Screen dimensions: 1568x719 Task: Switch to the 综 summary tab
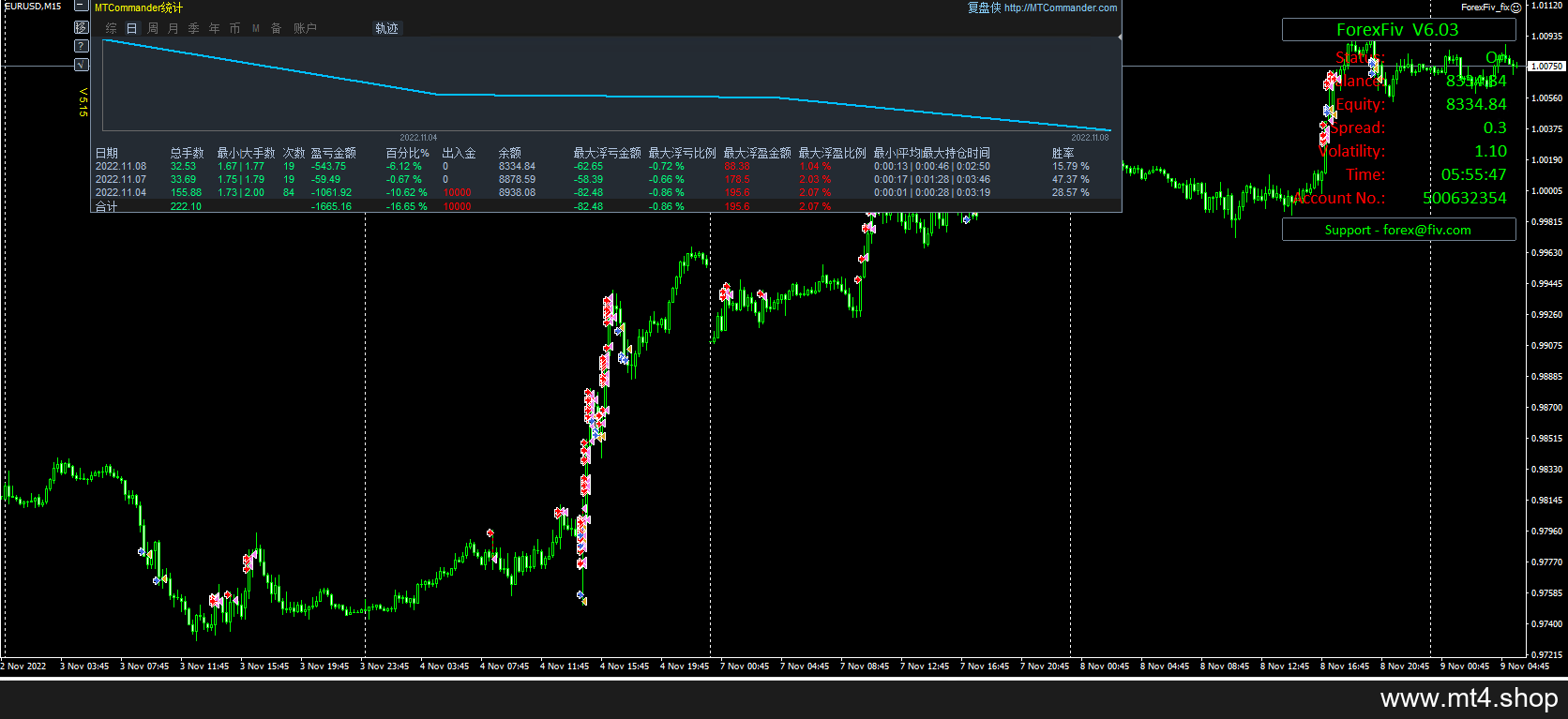click(112, 29)
